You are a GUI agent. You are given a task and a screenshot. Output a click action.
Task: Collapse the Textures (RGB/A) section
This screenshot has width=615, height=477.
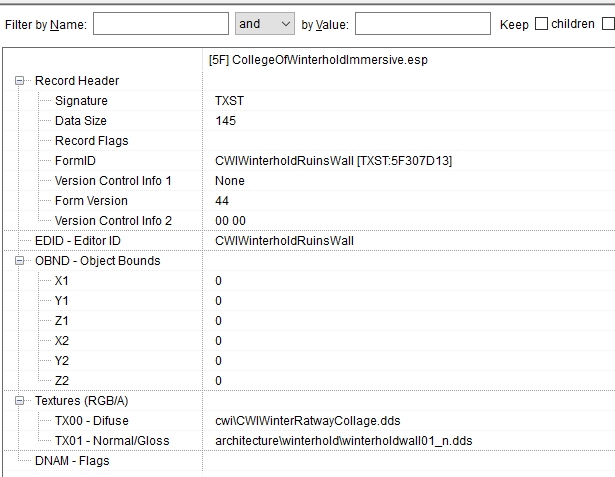tap(21, 401)
